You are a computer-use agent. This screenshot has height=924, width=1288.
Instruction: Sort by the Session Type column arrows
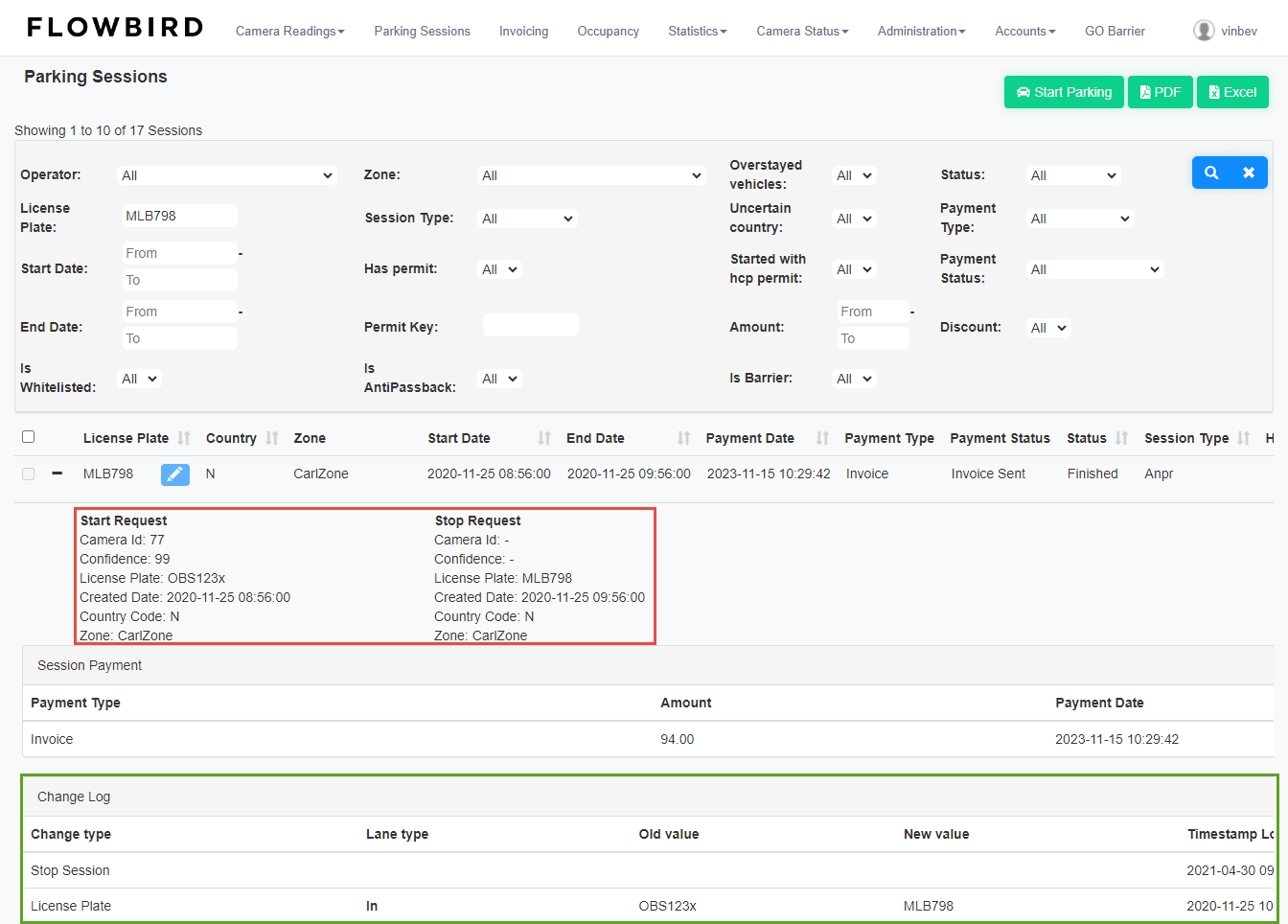(x=1243, y=438)
